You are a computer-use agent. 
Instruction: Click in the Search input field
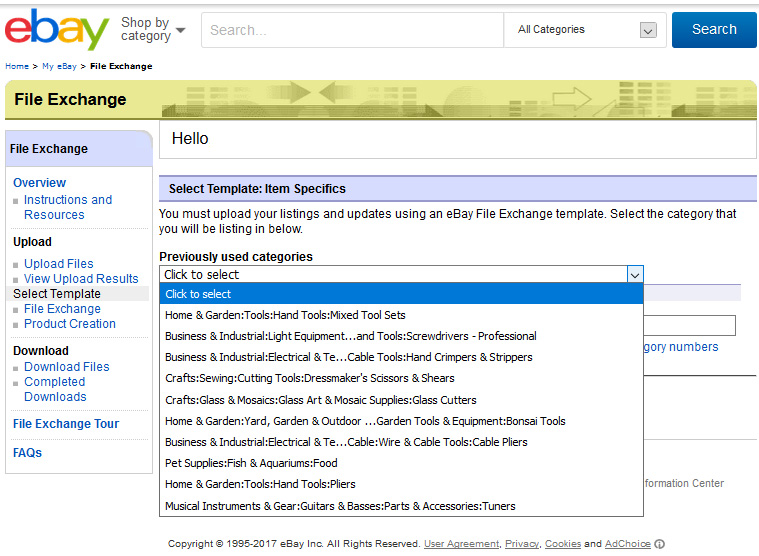(x=352, y=30)
